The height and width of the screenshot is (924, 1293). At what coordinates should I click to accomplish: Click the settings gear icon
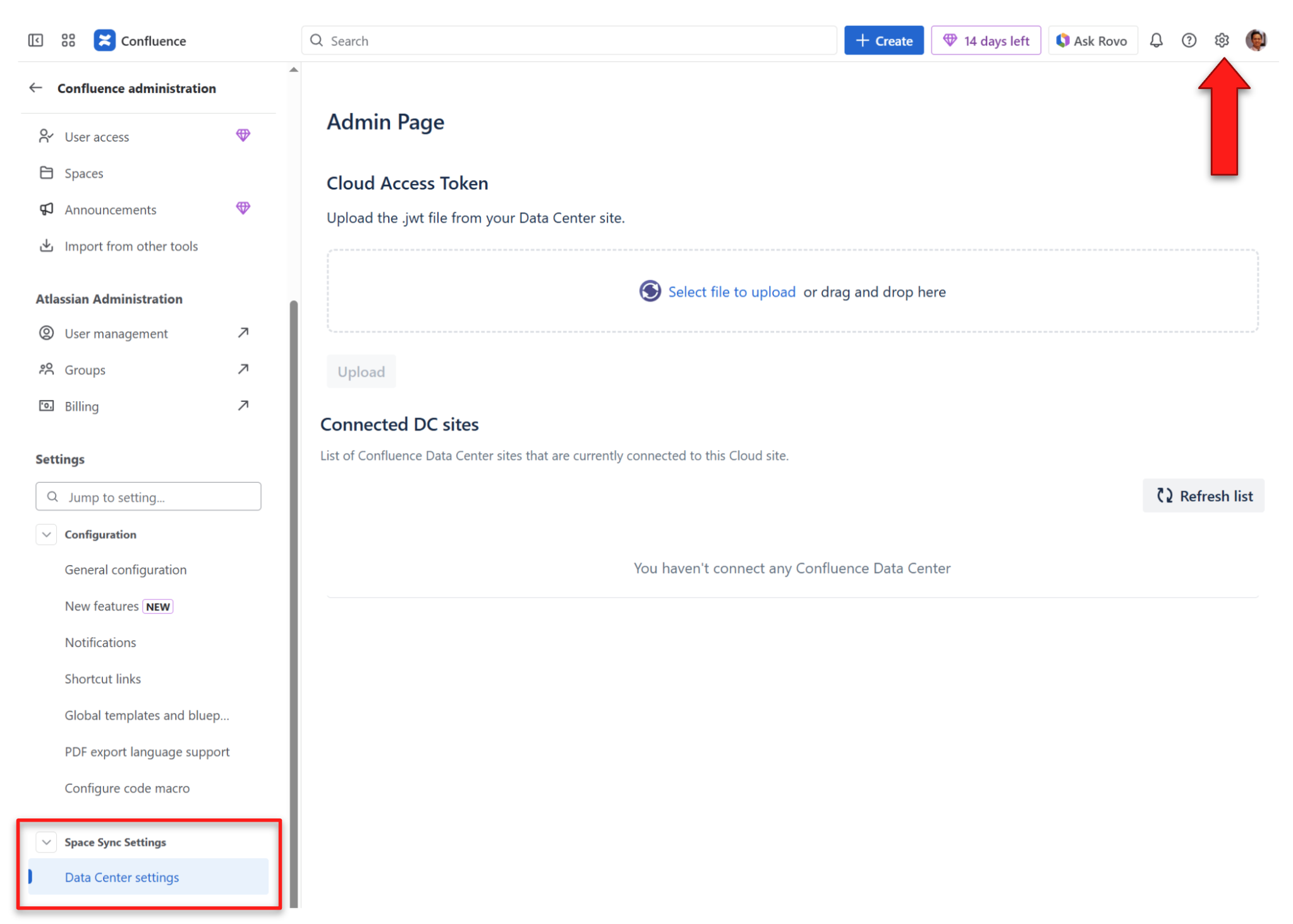click(1221, 40)
